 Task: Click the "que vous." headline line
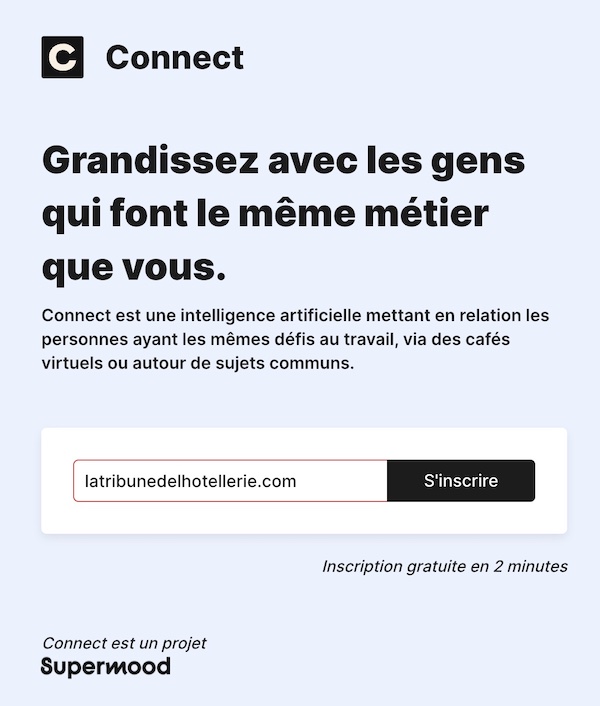click(134, 266)
